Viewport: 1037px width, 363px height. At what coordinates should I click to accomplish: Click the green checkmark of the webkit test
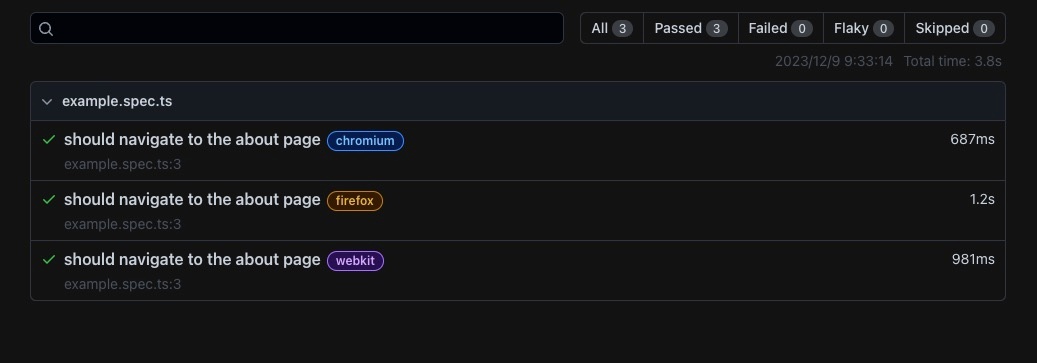[48, 259]
